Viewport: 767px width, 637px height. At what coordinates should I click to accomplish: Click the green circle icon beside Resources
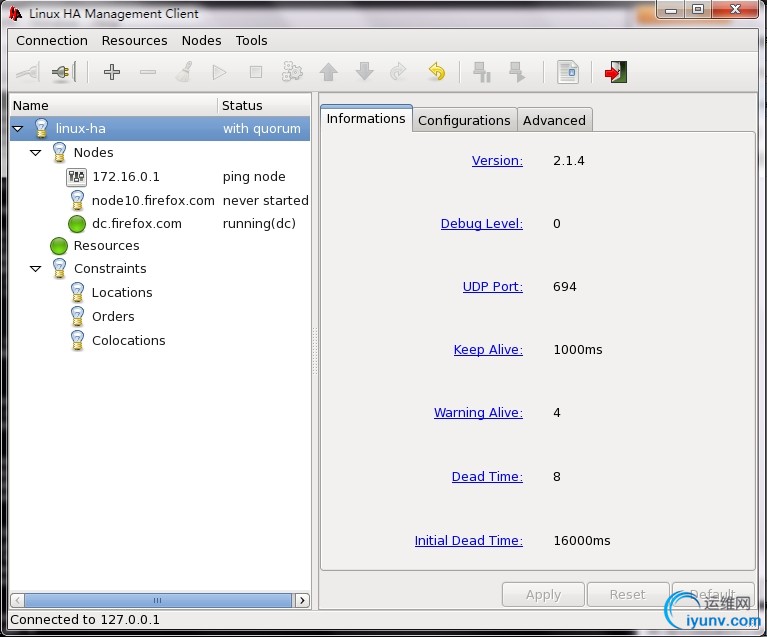coord(59,246)
